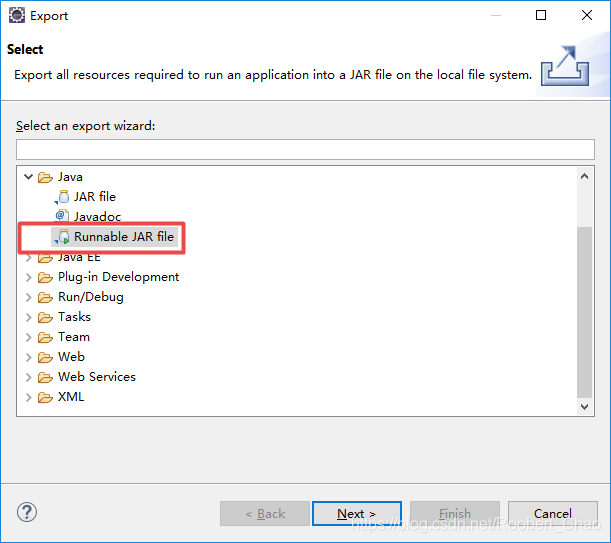Screen dimensions: 611x543
Task: Click the Runnable JAR file icon
Action: pyautogui.click(x=62, y=237)
